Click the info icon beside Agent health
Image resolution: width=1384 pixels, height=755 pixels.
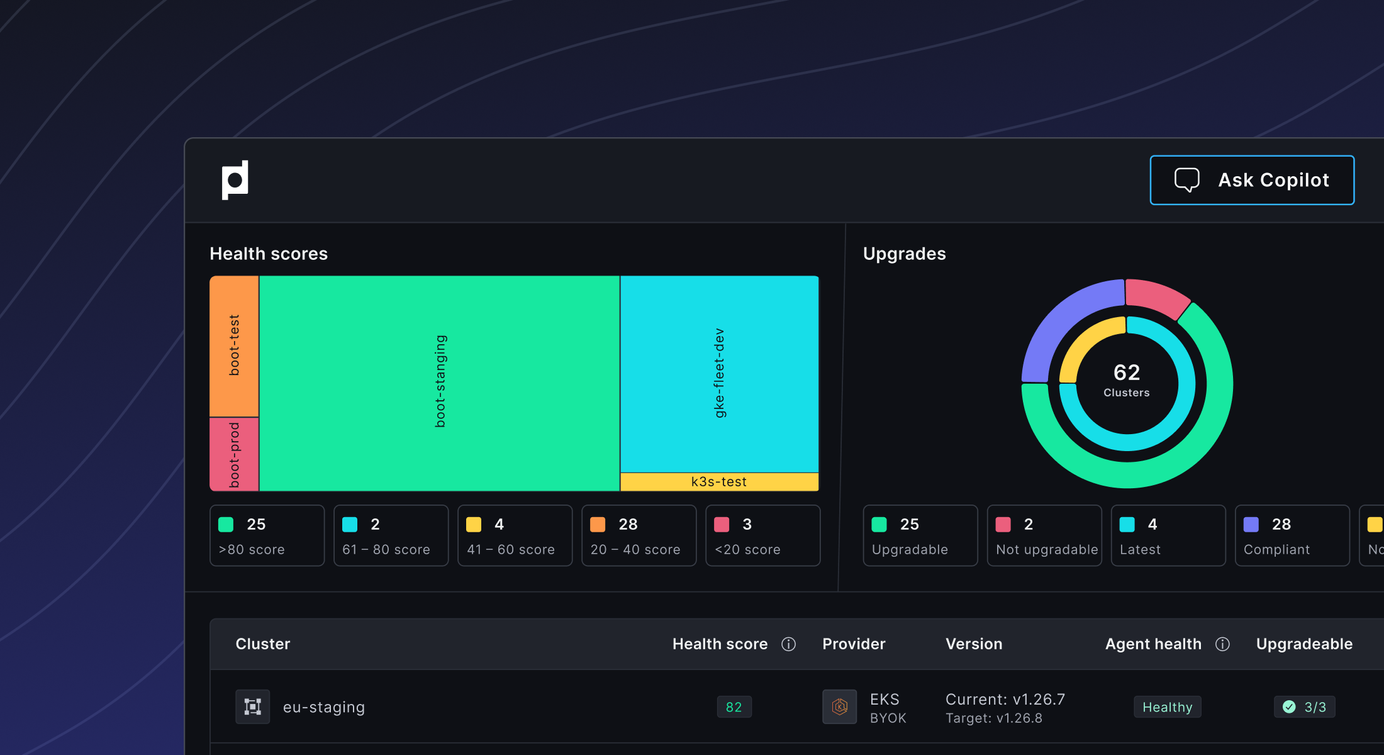click(1222, 644)
